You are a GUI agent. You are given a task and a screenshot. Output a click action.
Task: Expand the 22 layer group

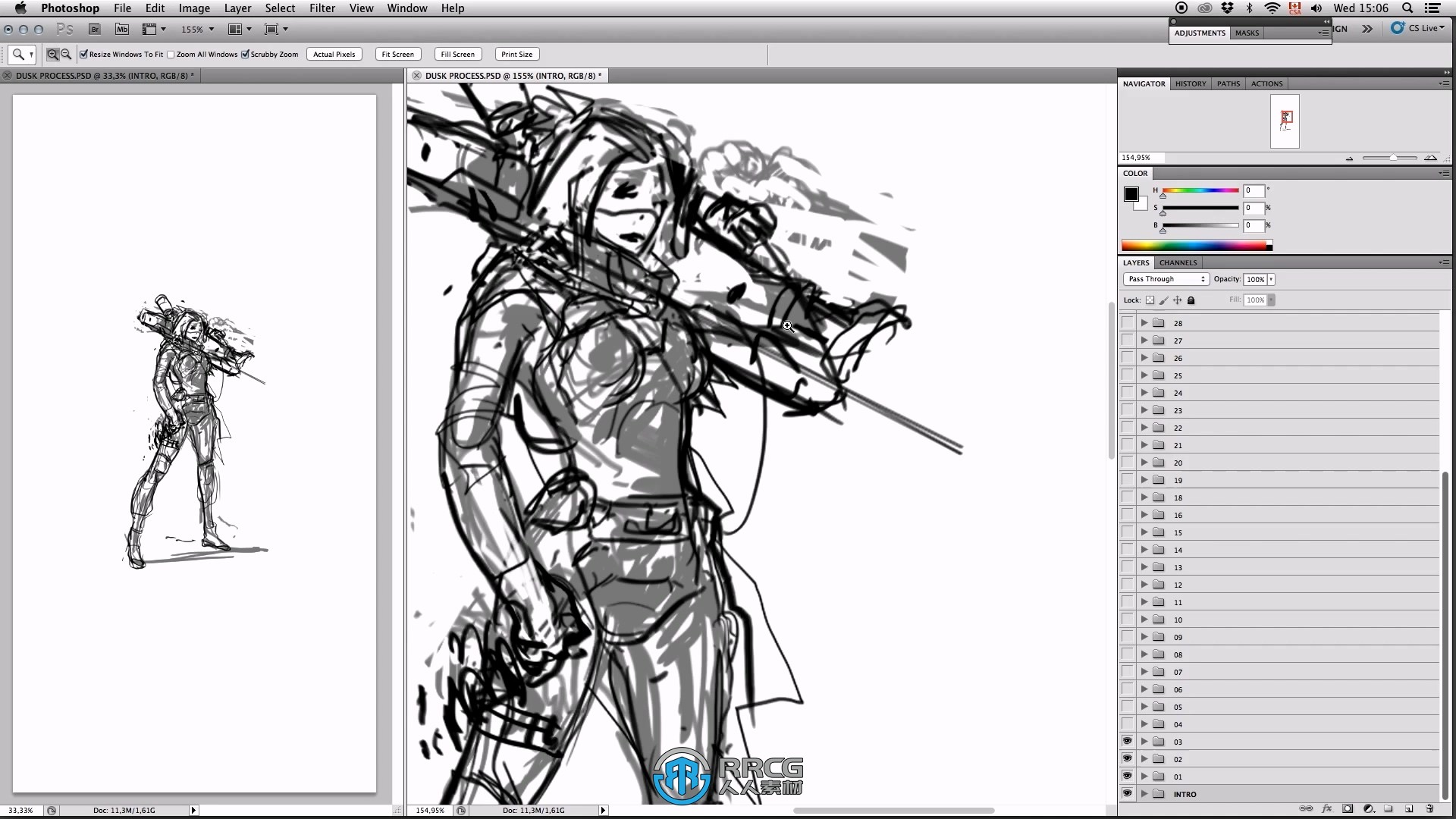[1144, 428]
